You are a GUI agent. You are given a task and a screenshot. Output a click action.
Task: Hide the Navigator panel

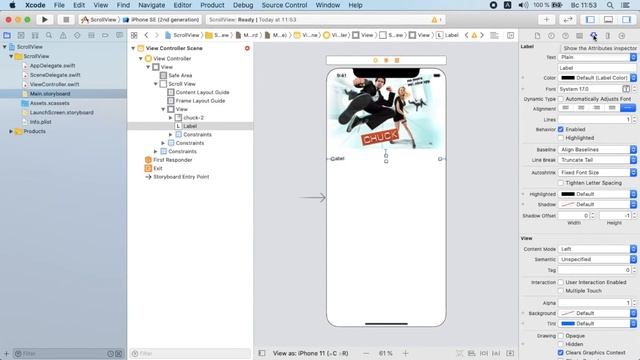(x=590, y=20)
